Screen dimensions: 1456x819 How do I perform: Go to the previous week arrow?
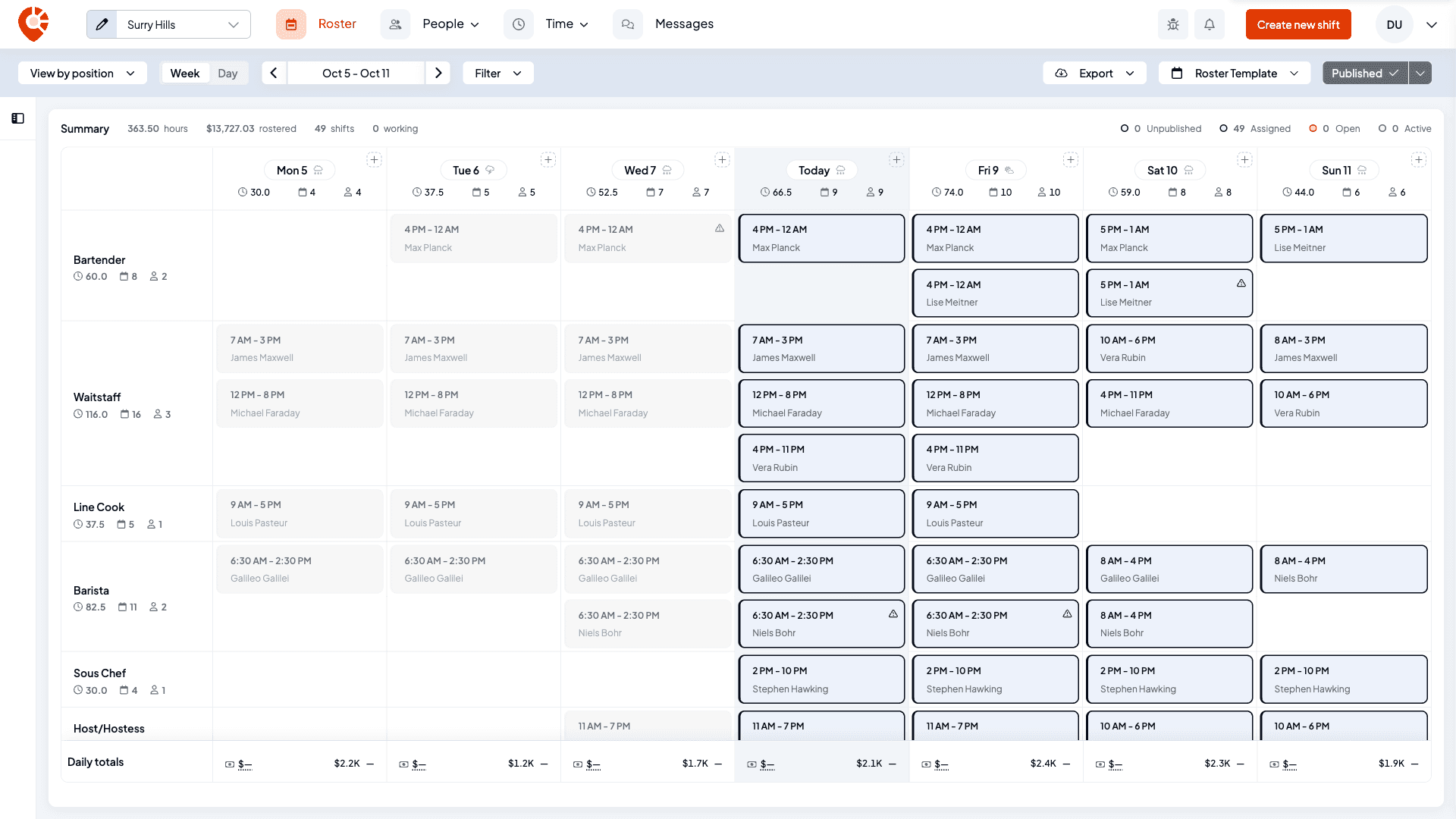pyautogui.click(x=274, y=73)
